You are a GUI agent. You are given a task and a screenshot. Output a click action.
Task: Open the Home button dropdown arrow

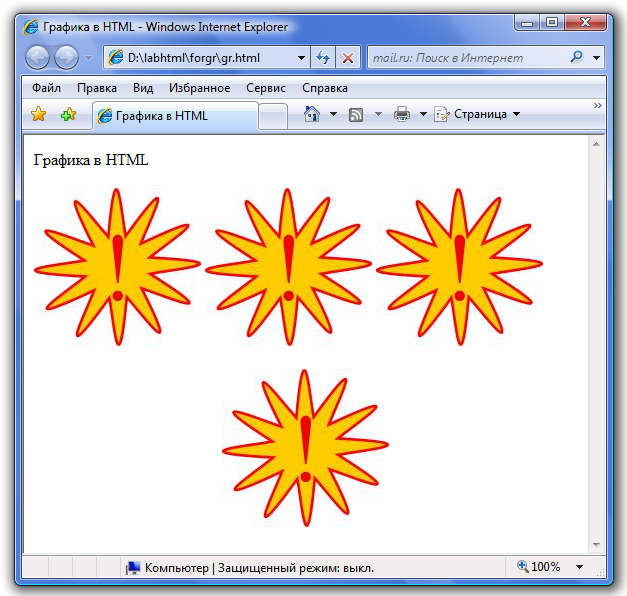(333, 114)
